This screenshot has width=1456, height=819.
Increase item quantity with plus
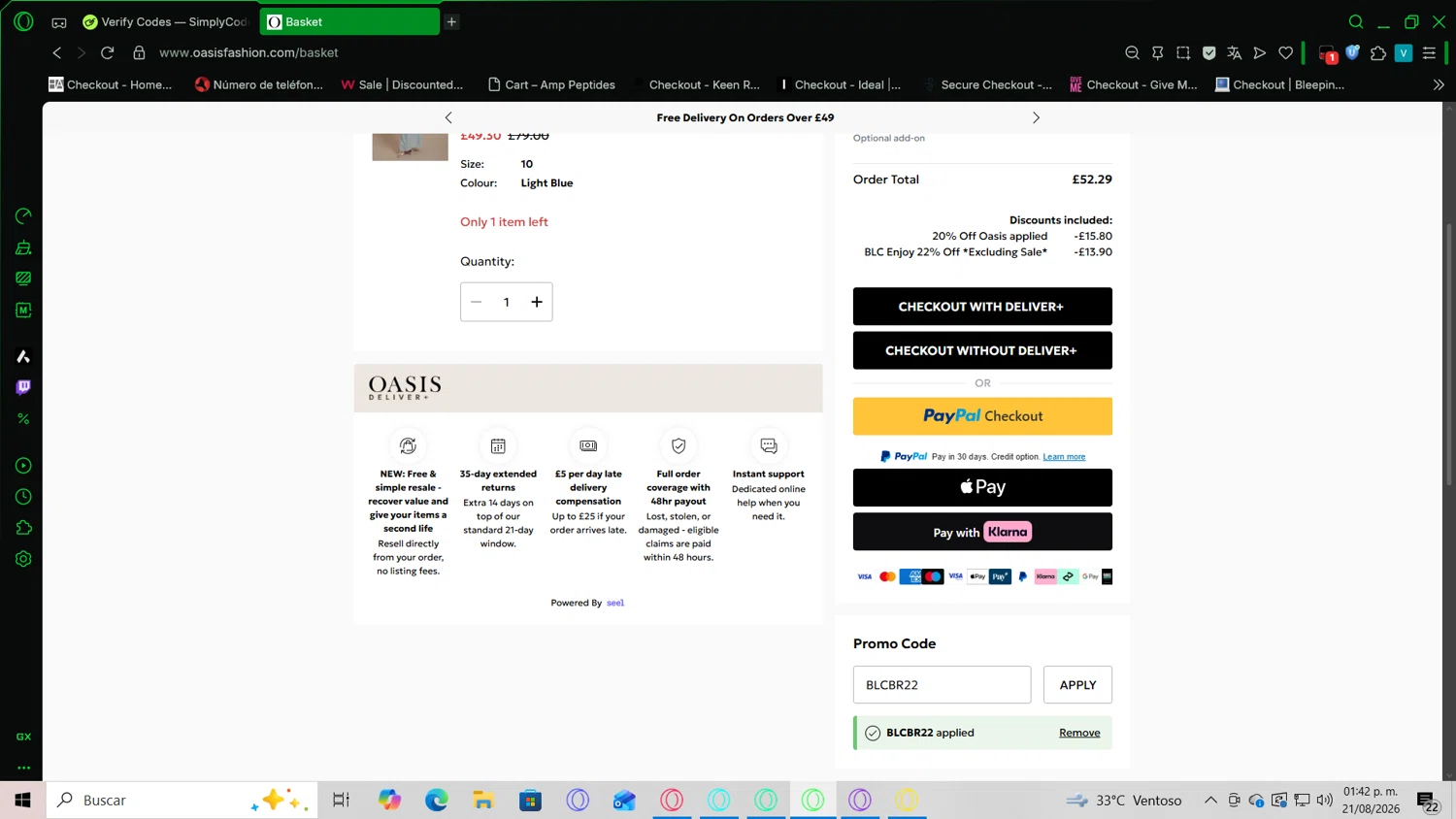click(x=537, y=302)
